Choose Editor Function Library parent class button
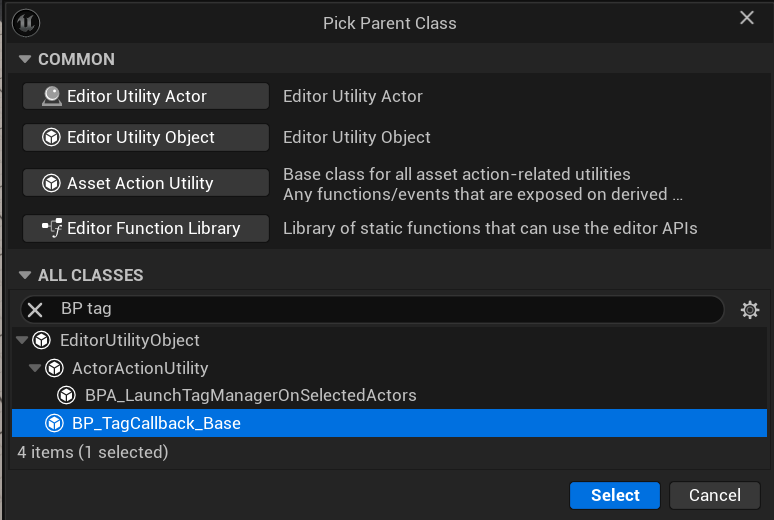This screenshot has height=520, width=774. tap(146, 229)
